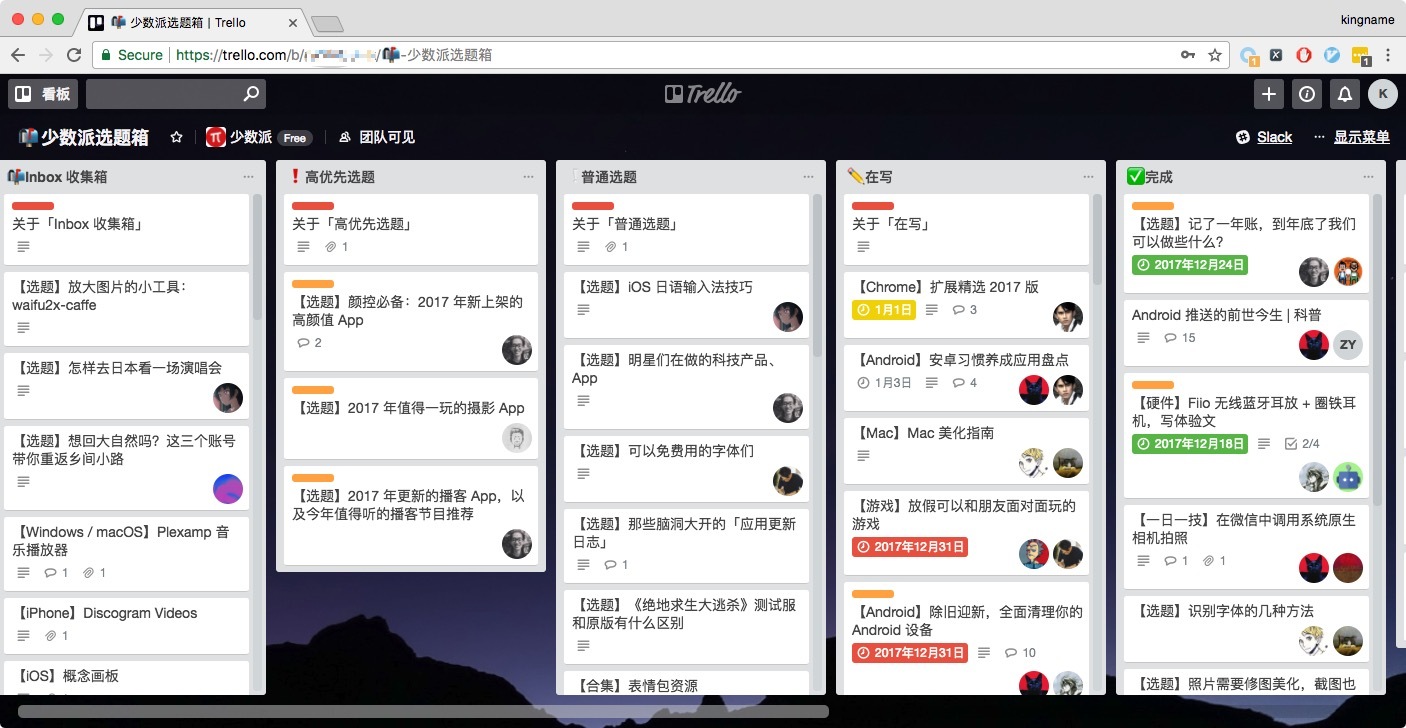
Task: Click member avatar on 怎样去日本 card
Action: point(228,397)
